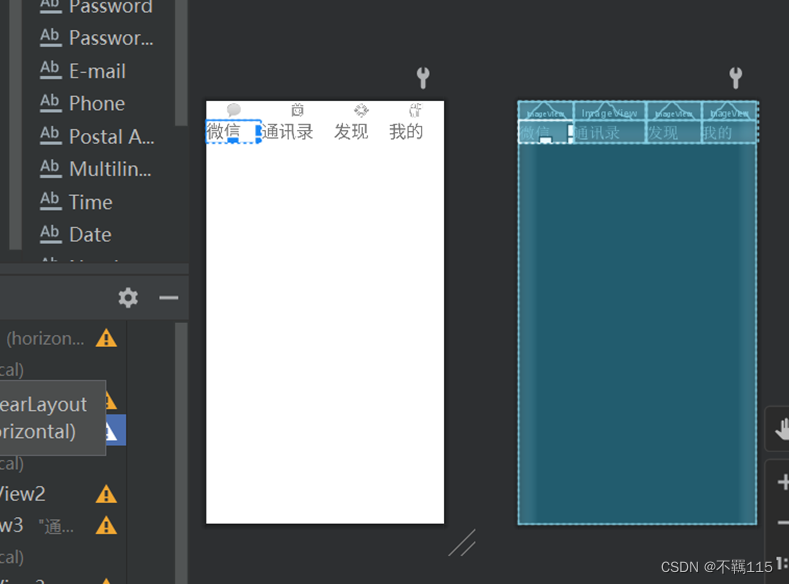Screen dimensions: 789x584
Task: Click the component tree scrollbar
Action: [181, 453]
